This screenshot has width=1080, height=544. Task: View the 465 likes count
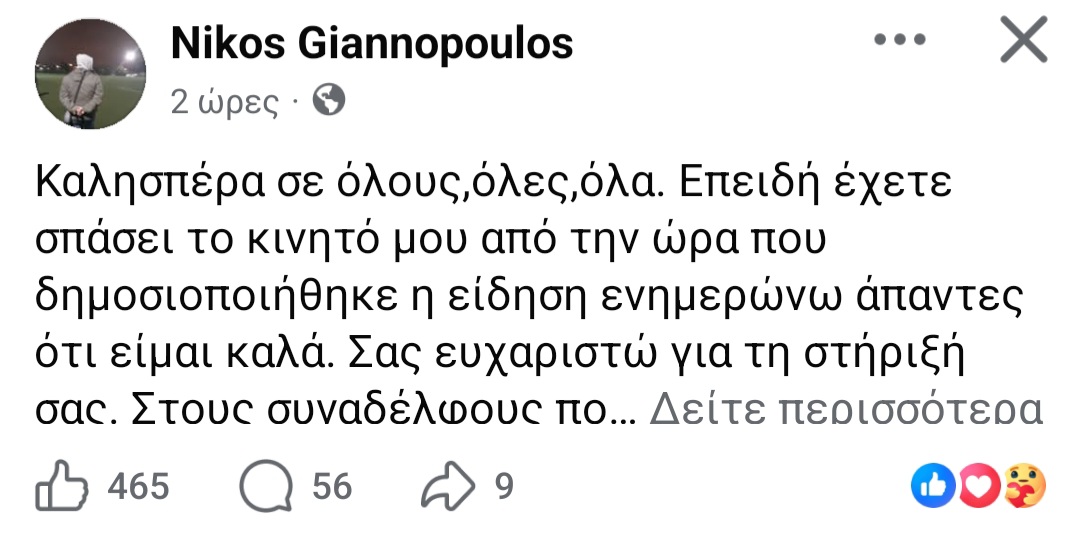point(137,487)
